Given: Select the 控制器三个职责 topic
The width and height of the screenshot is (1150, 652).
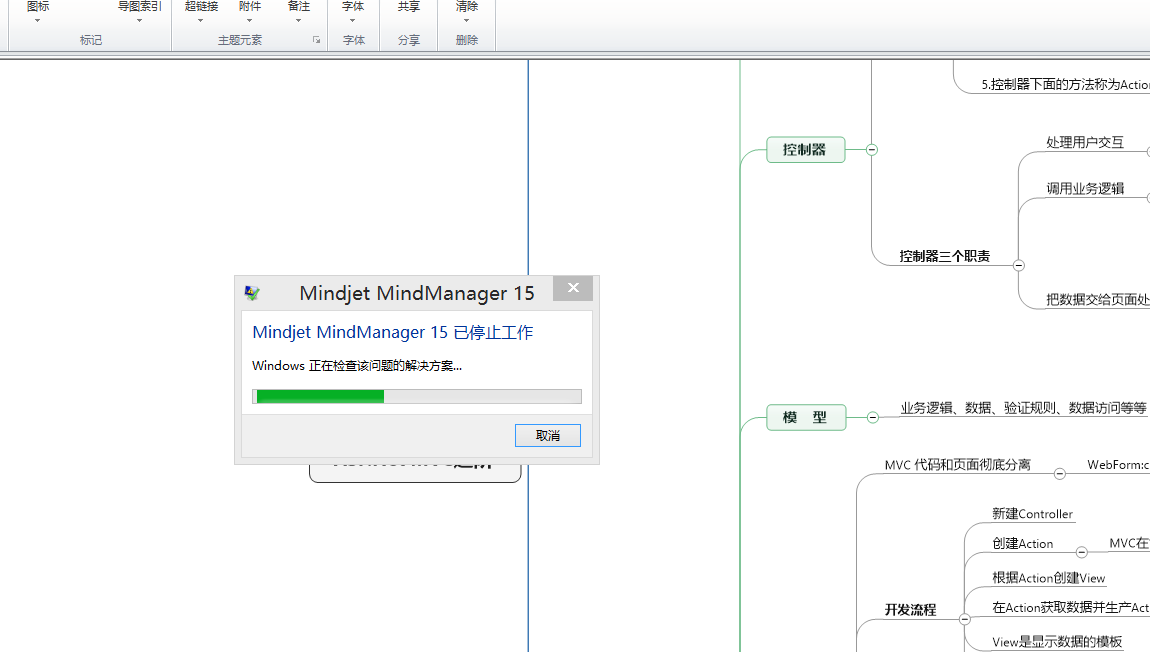Looking at the screenshot, I should pos(945,256).
